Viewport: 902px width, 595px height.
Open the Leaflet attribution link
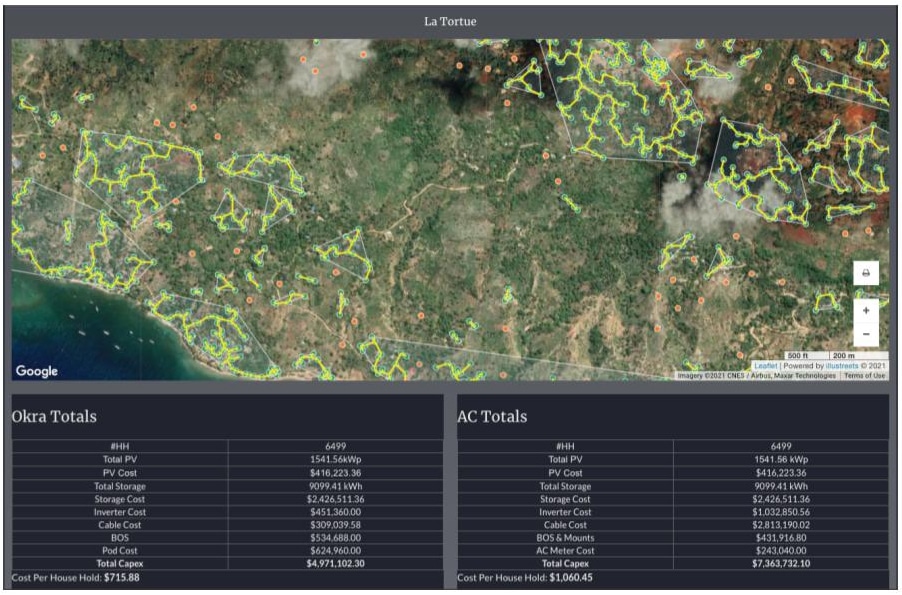[765, 366]
